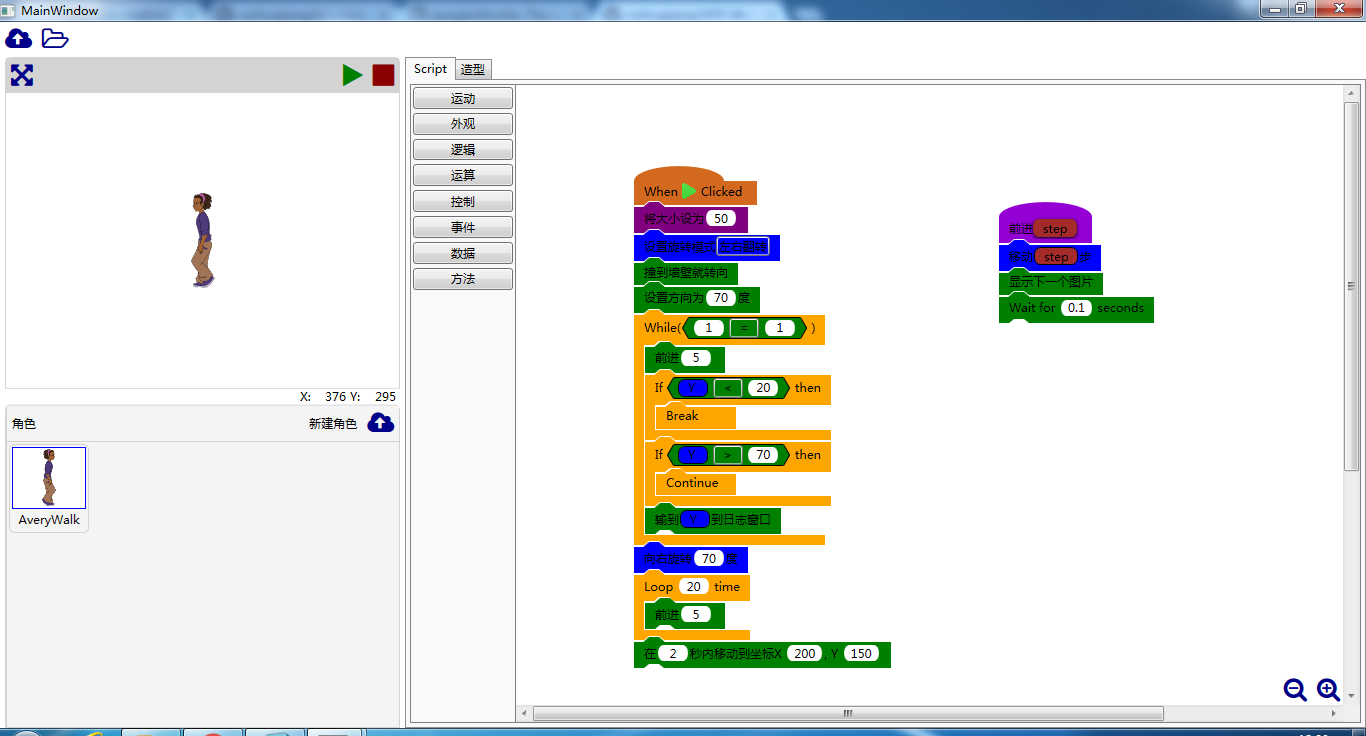Click the cloud upload icon in top toolbar
Image resolution: width=1366 pixels, height=736 pixels.
(x=19, y=39)
